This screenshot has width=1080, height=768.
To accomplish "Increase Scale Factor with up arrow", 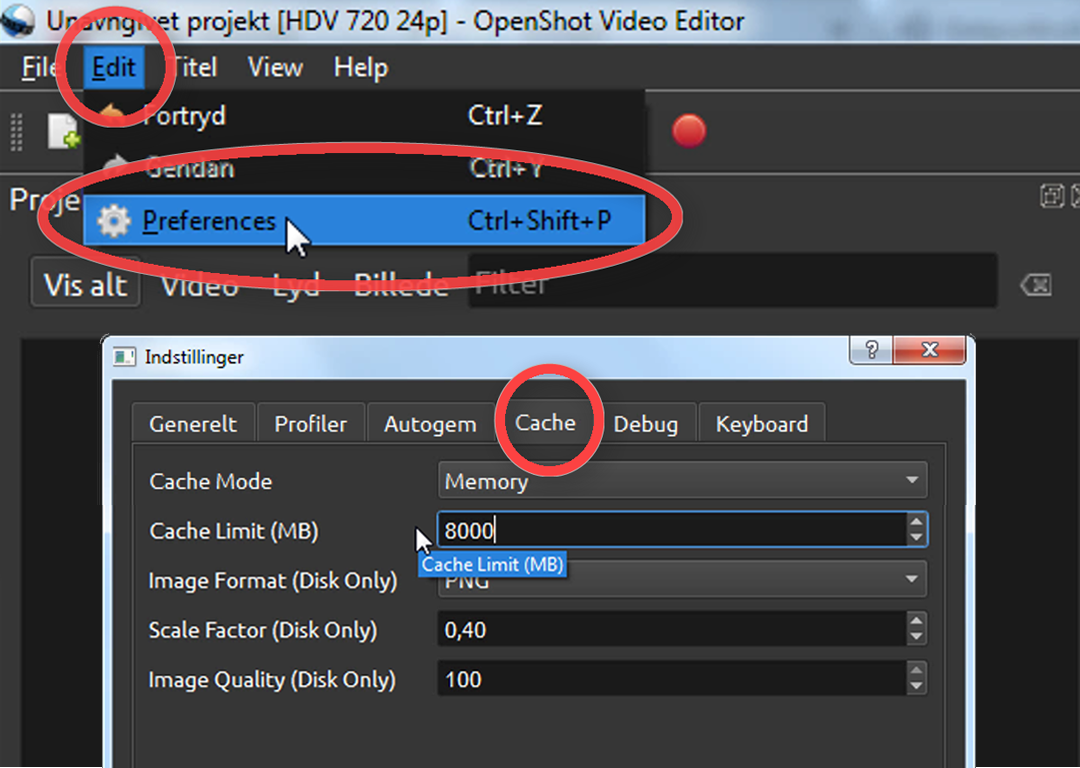I will [x=916, y=621].
